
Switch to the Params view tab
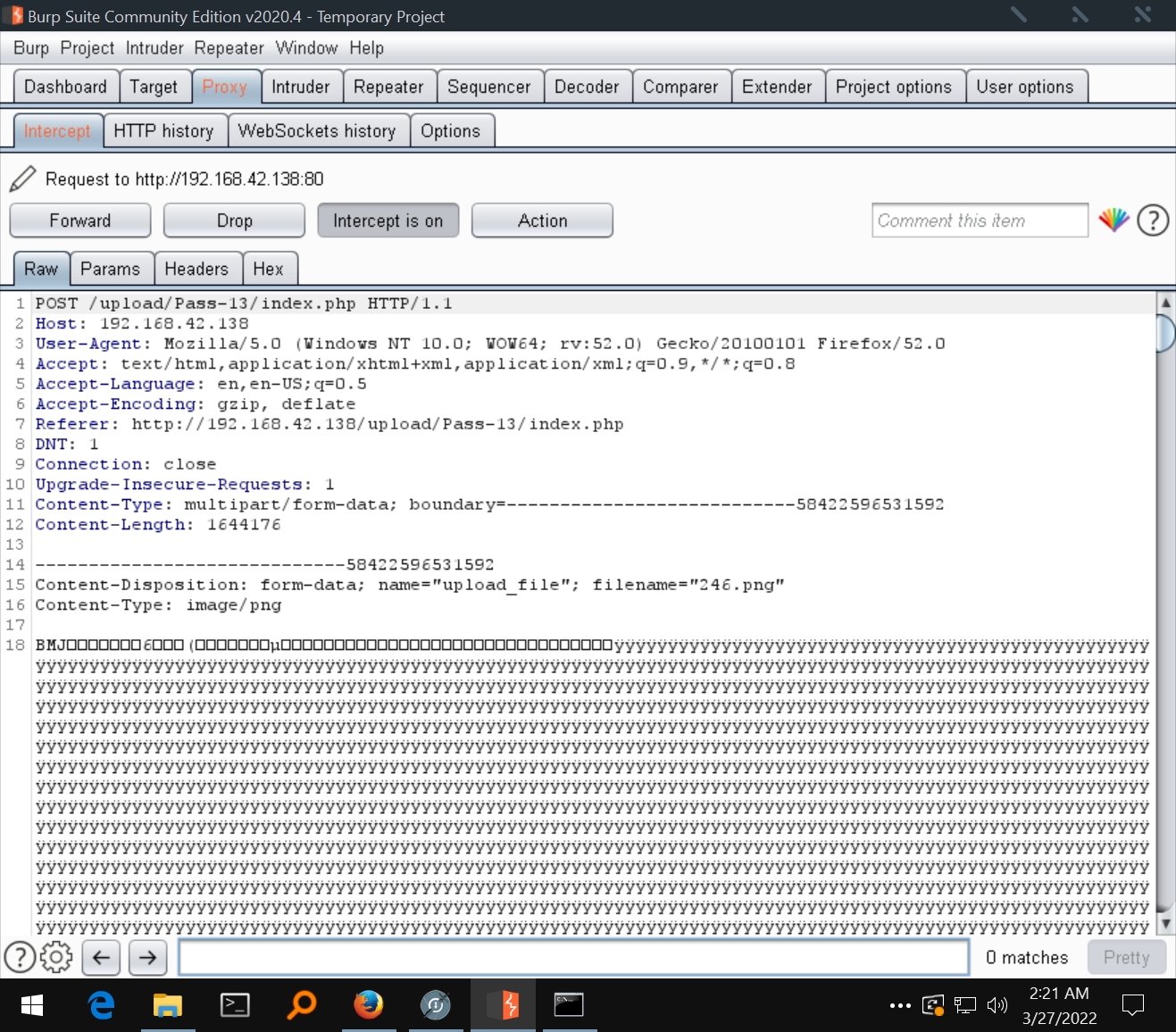(111, 269)
